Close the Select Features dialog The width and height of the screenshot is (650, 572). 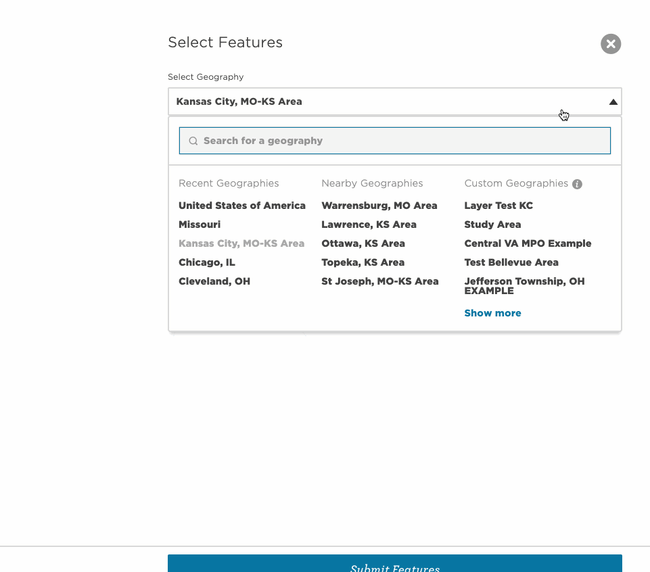[x=611, y=44]
